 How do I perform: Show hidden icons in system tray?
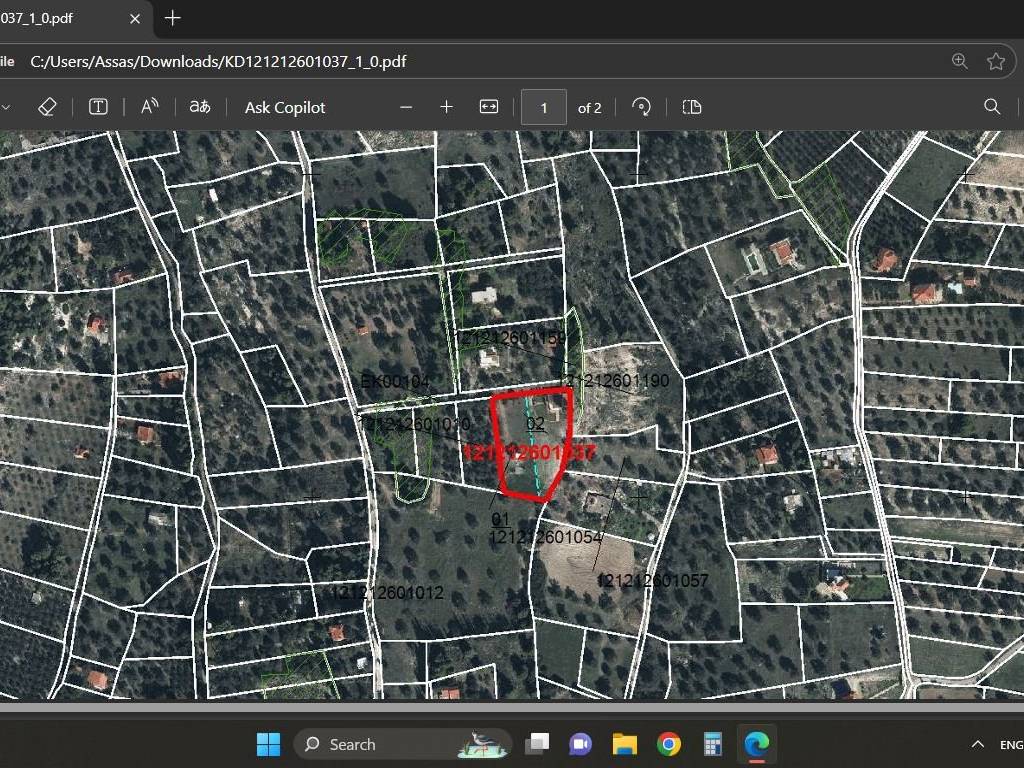pyautogui.click(x=978, y=744)
